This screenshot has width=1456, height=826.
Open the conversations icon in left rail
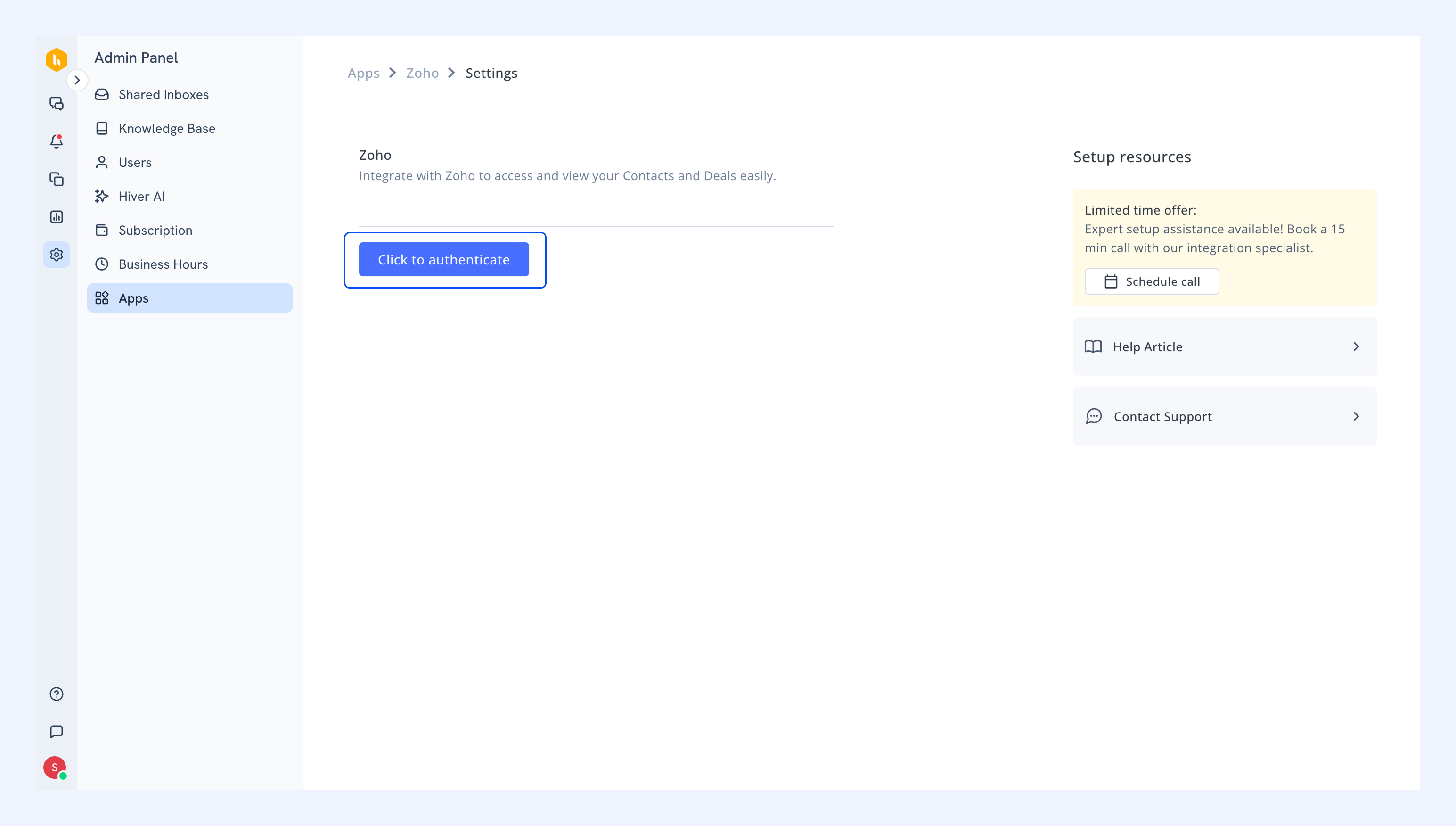point(56,103)
